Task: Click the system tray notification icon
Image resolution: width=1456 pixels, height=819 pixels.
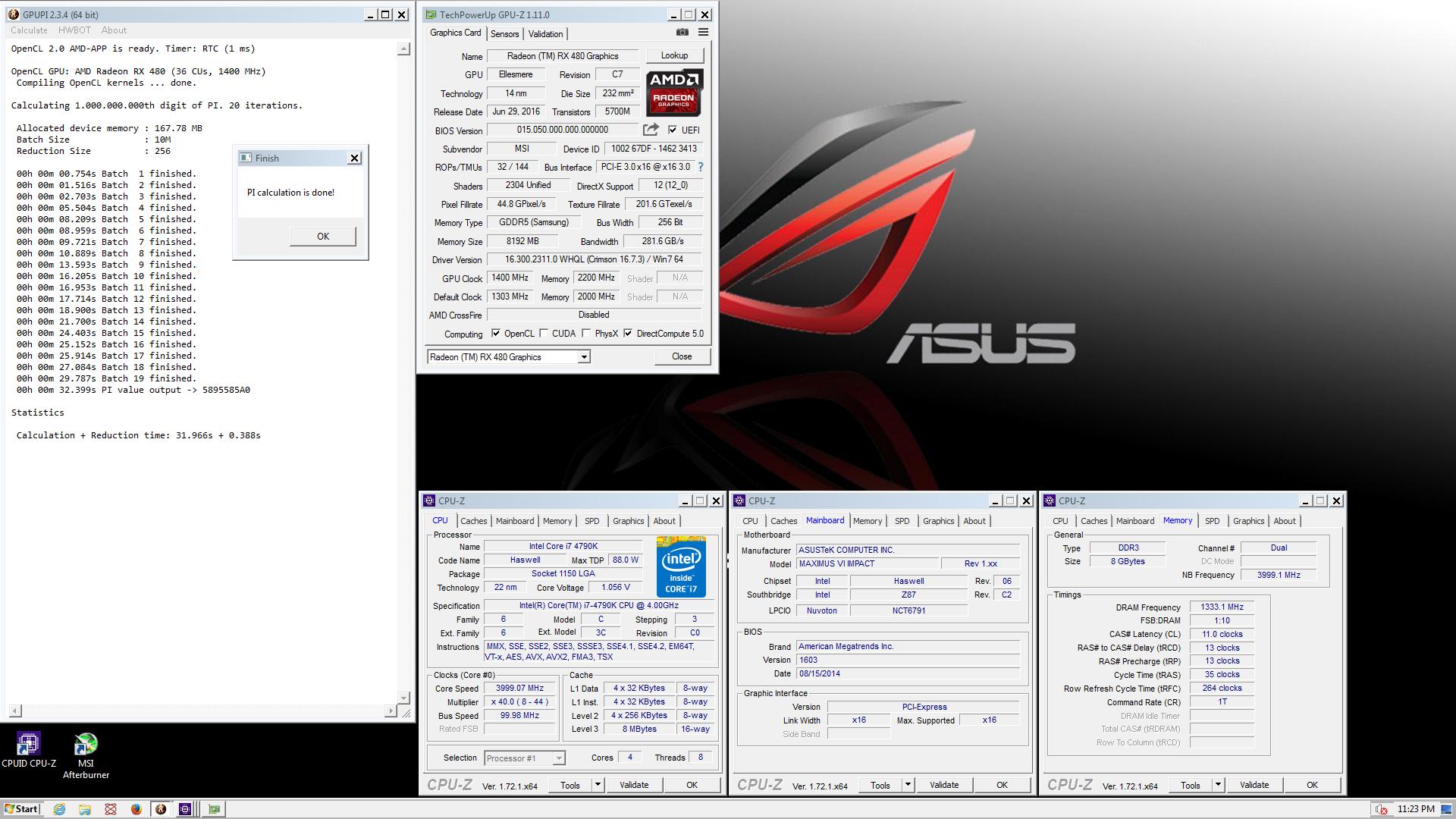Action: click(1381, 809)
